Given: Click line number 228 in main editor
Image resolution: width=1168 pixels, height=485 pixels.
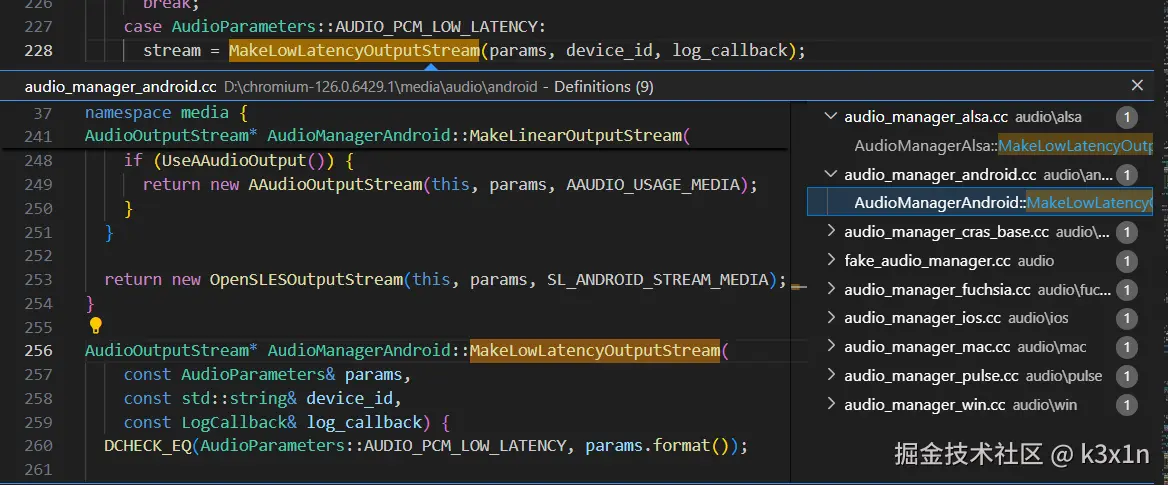Looking at the screenshot, I should tap(39, 51).
